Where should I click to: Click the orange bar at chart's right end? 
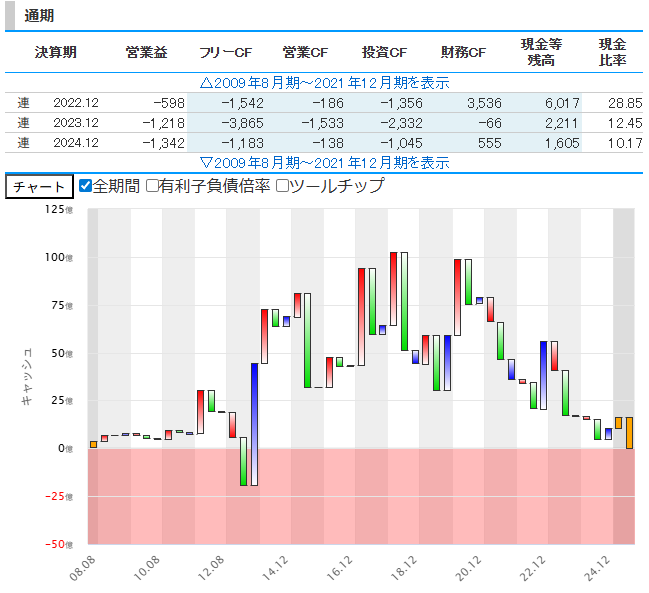[629, 433]
